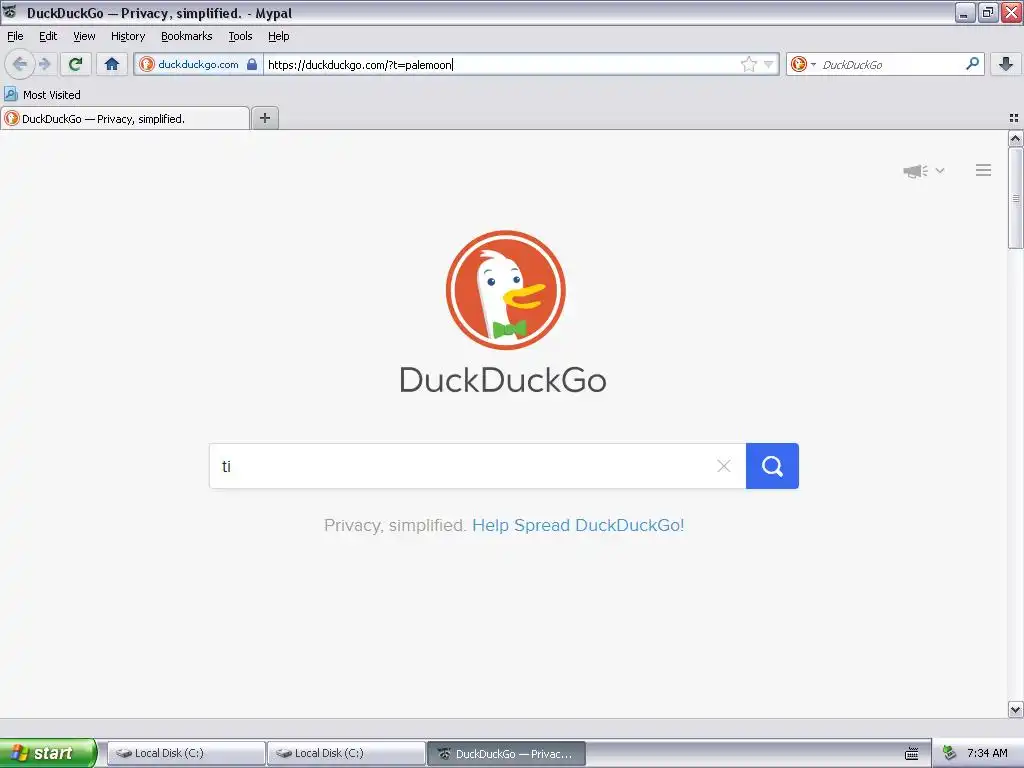The height and width of the screenshot is (768, 1024).
Task: Open the Home page icon
Action: pos(112,64)
